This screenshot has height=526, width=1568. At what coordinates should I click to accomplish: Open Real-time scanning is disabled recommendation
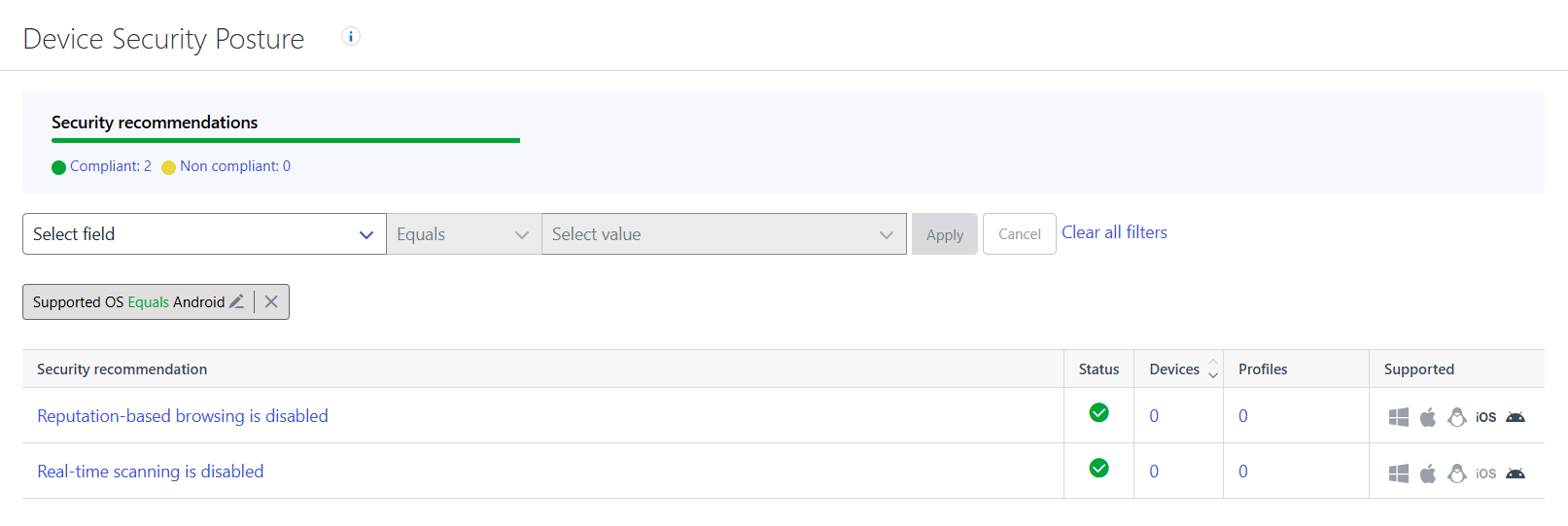(x=151, y=472)
